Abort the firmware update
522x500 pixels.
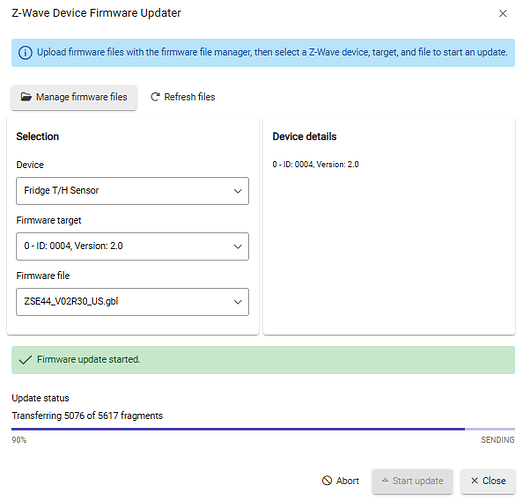[x=340, y=481]
